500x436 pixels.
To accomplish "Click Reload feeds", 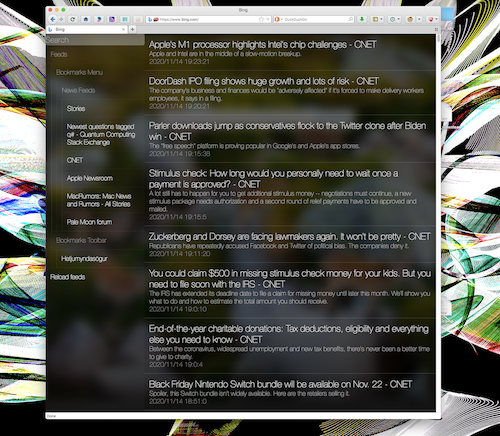I will [67, 277].
